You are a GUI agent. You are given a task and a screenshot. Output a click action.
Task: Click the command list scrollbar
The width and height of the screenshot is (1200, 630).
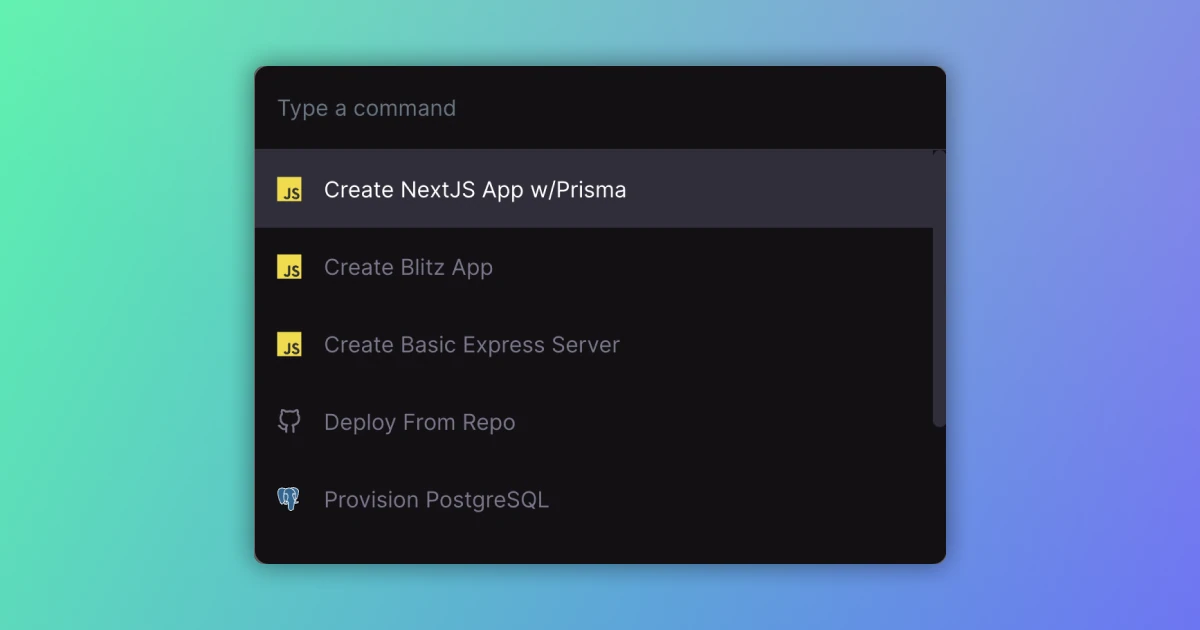point(939,289)
